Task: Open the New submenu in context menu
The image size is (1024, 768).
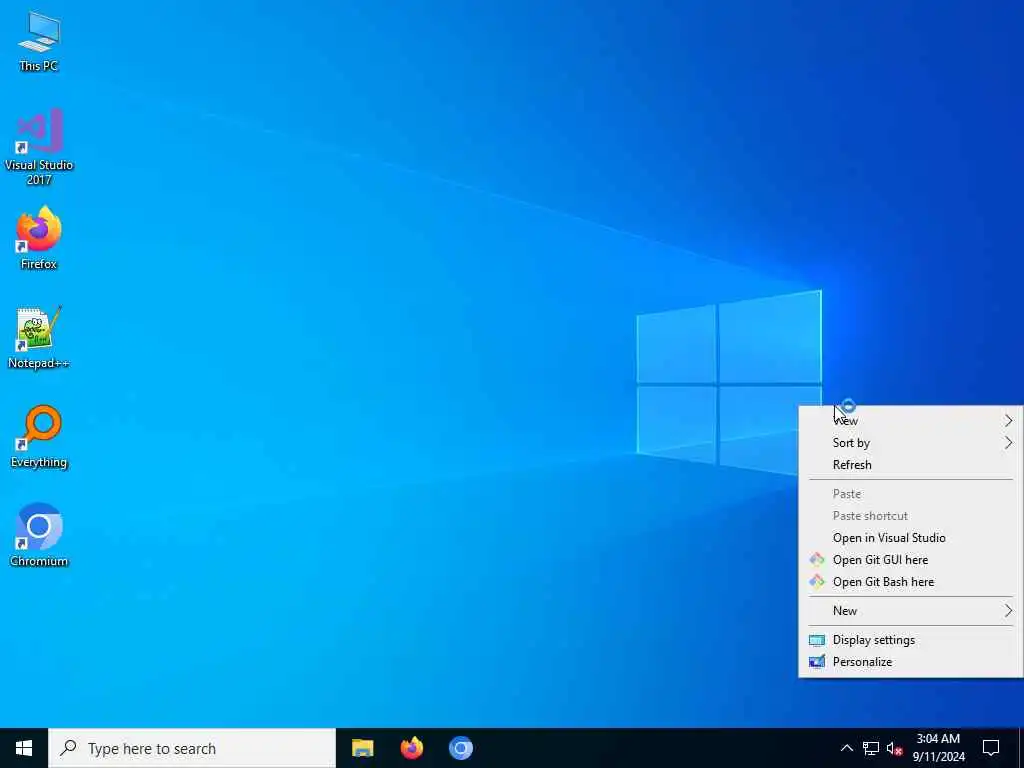Action: (x=910, y=611)
